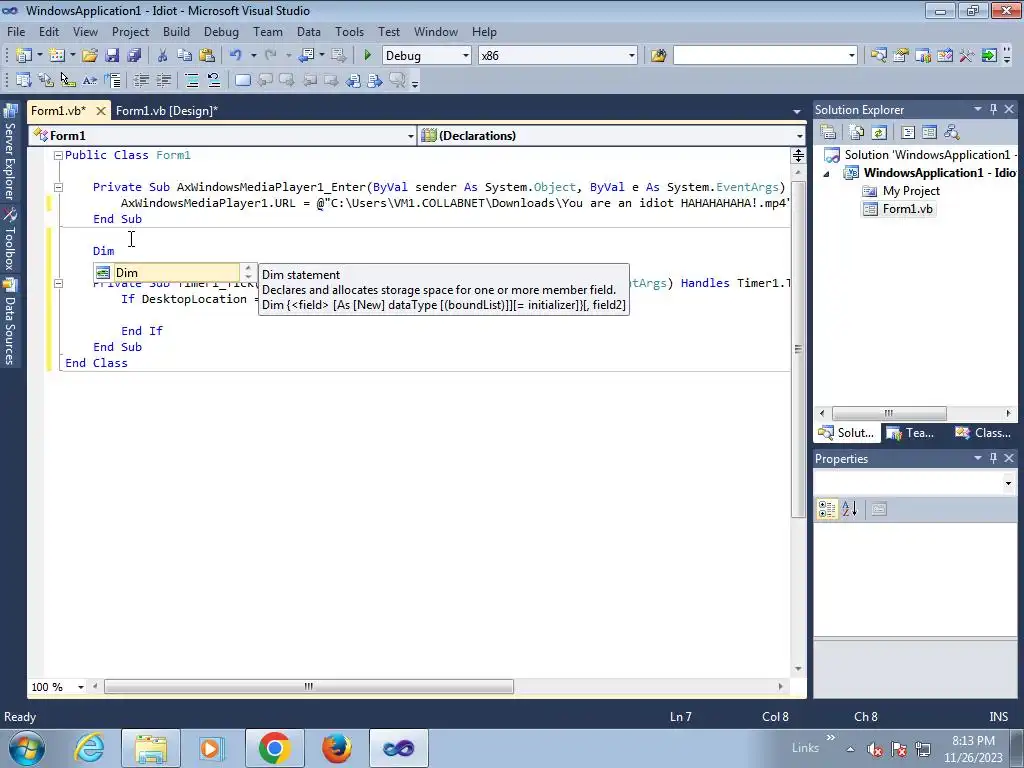Click the Increase Line Indent icon
The height and width of the screenshot is (768, 1024).
(x=163, y=80)
